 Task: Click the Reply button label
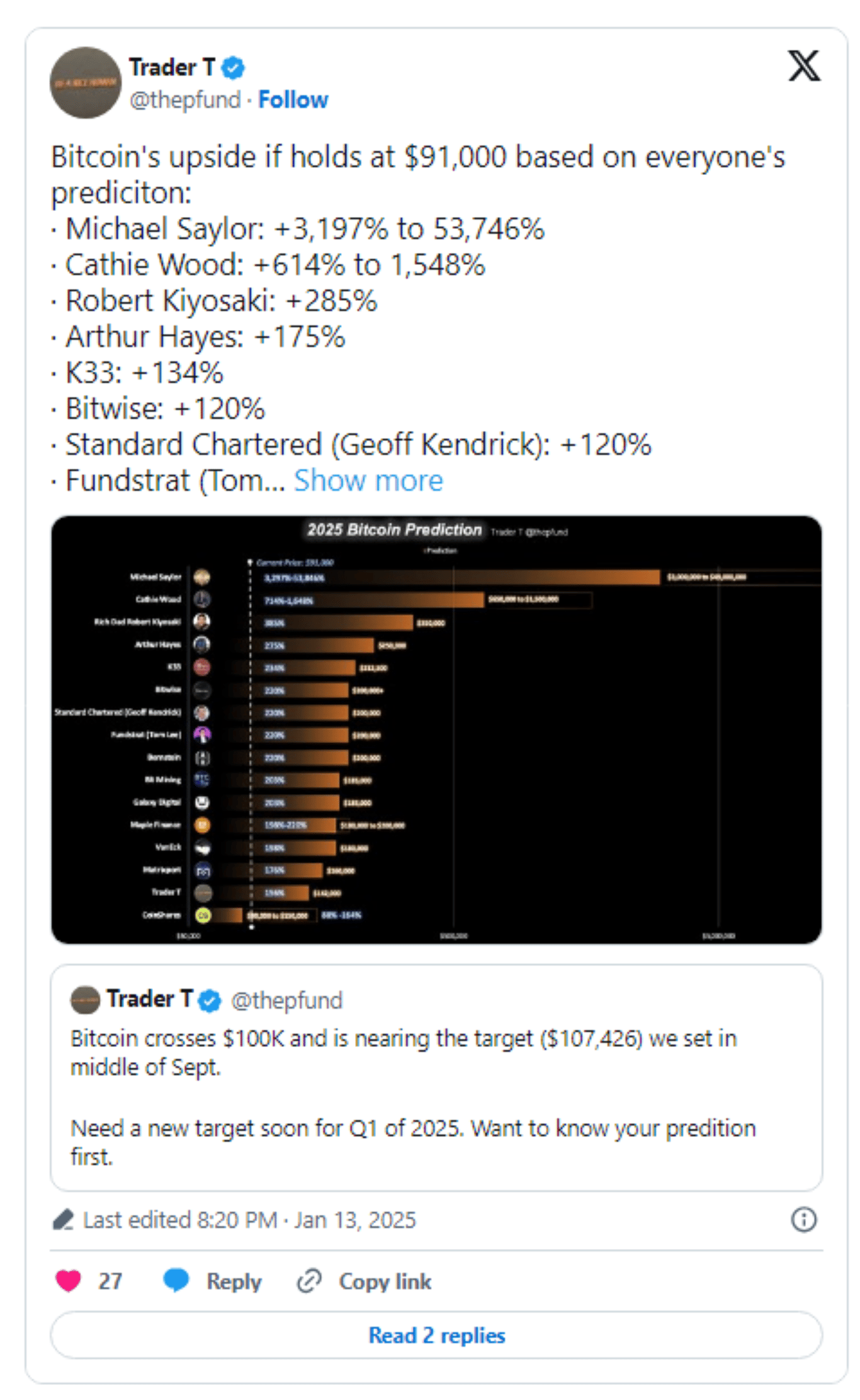234,1282
